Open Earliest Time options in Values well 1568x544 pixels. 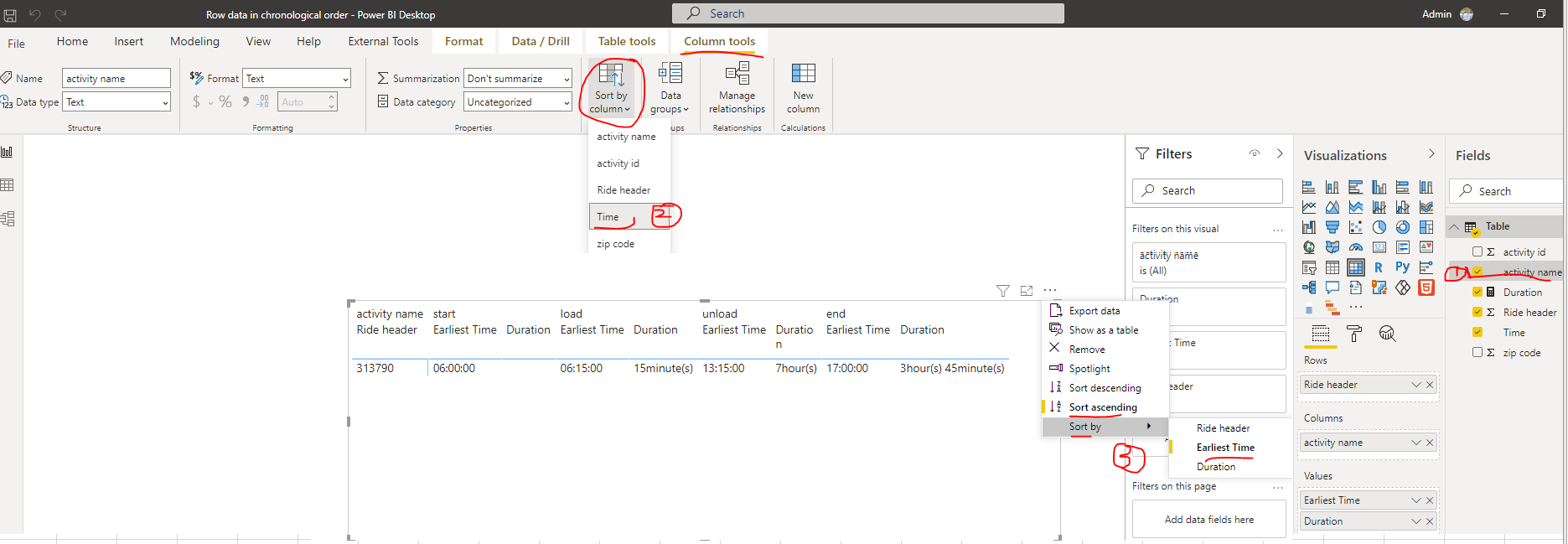(x=1416, y=500)
